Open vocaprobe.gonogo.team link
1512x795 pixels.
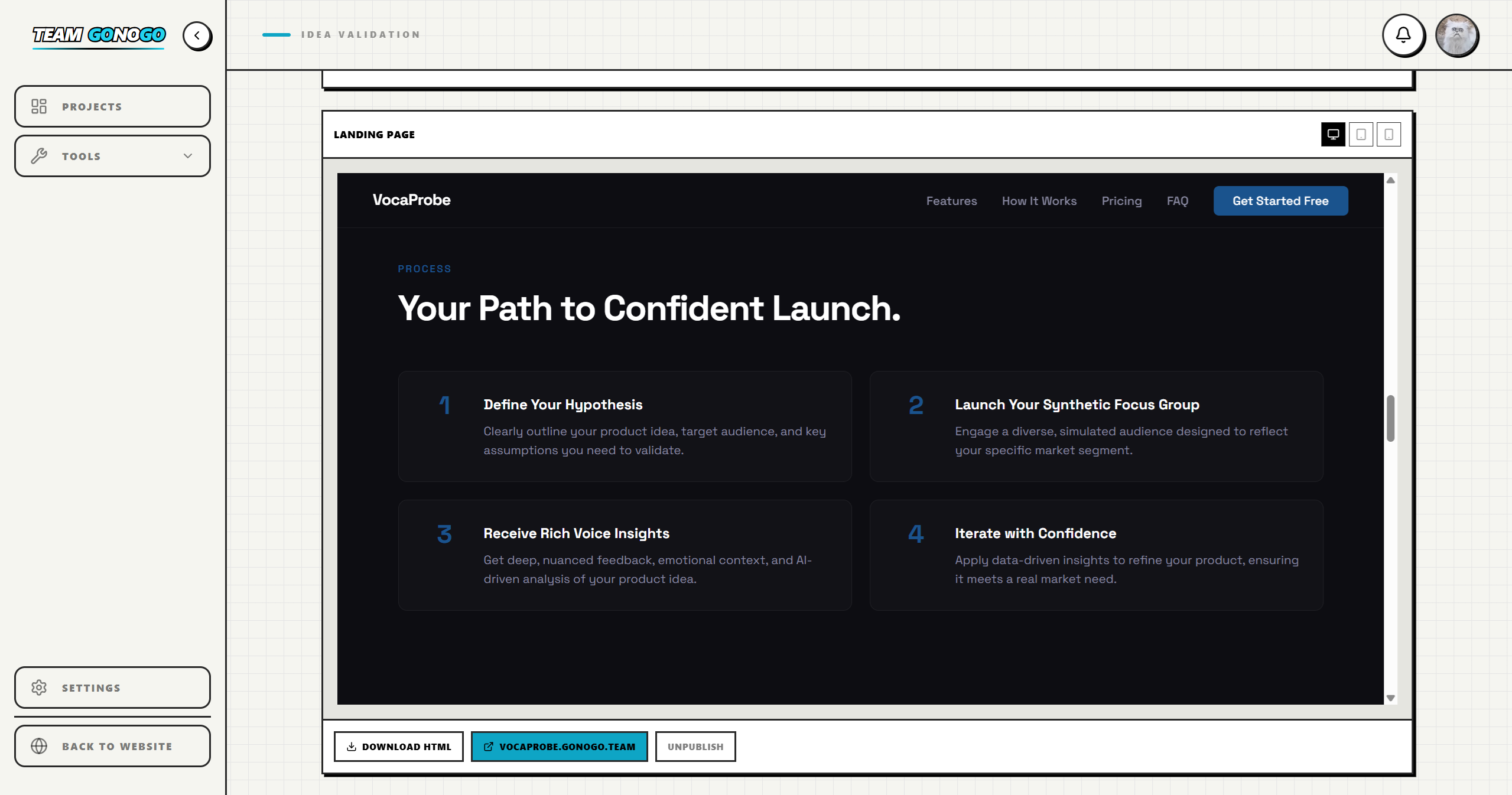point(559,747)
